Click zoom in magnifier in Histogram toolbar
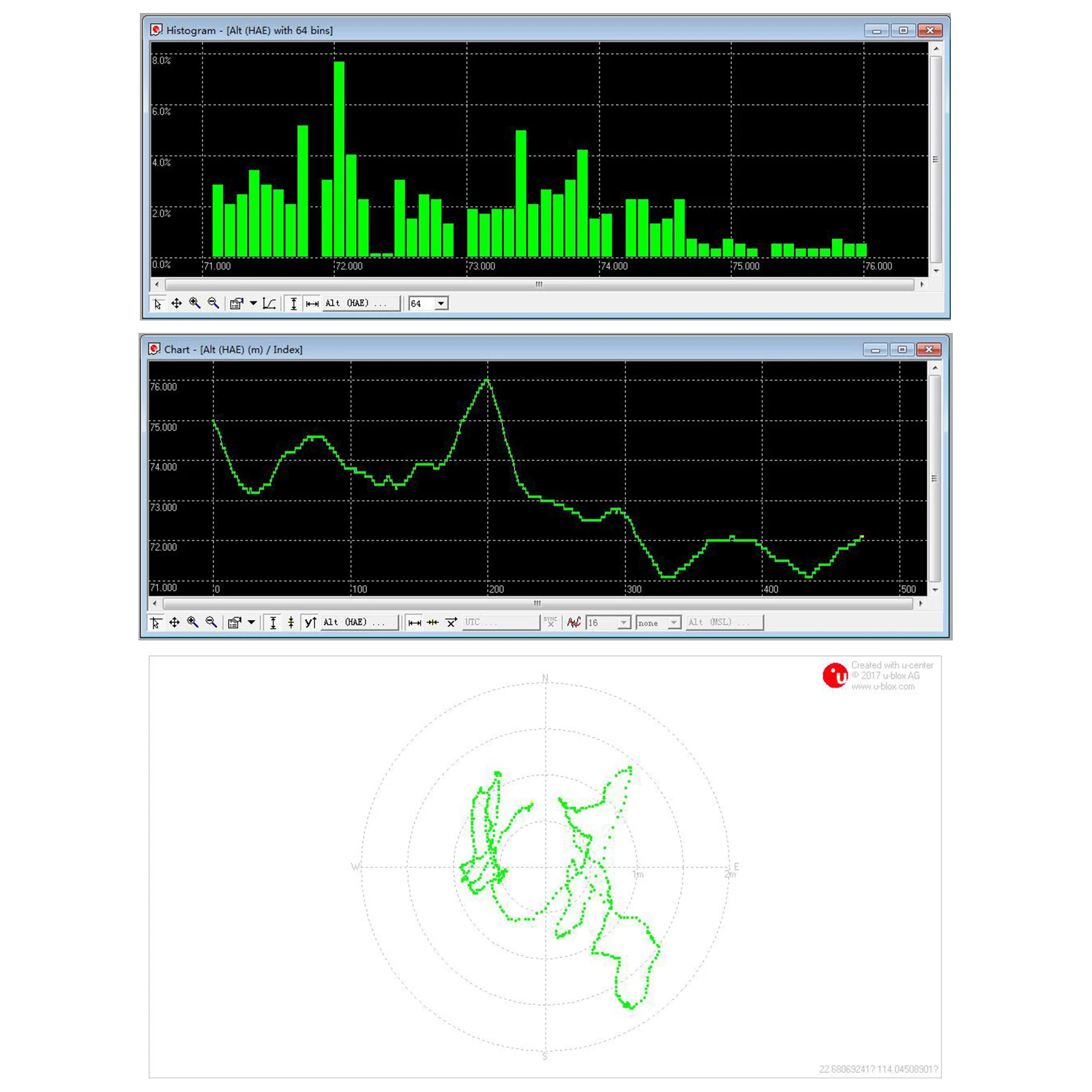Viewport: 1092px width, 1092px height. point(194,304)
